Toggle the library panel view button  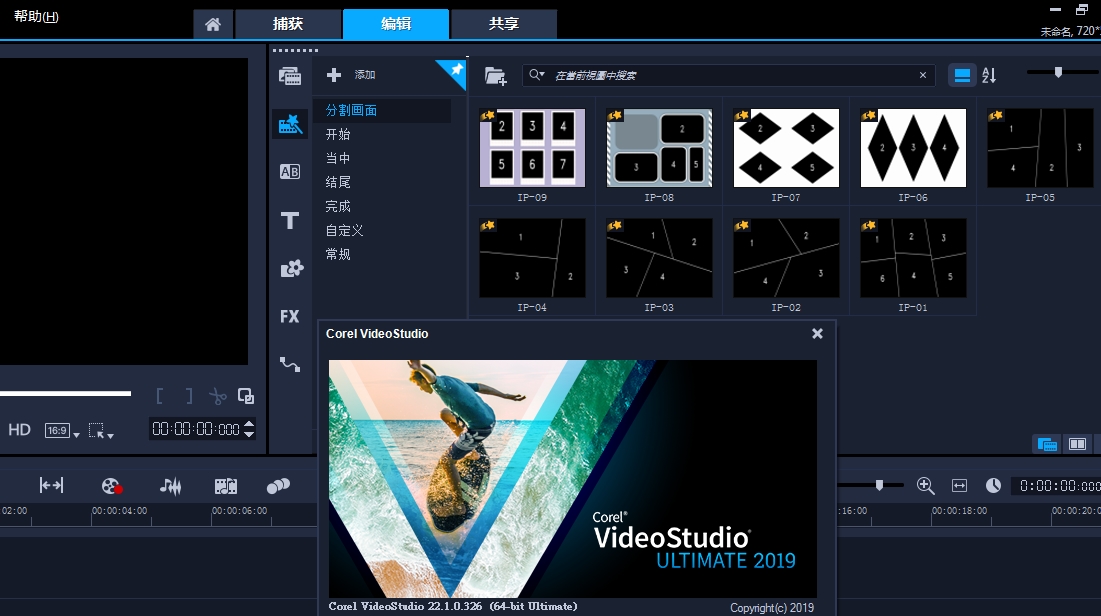(1047, 444)
